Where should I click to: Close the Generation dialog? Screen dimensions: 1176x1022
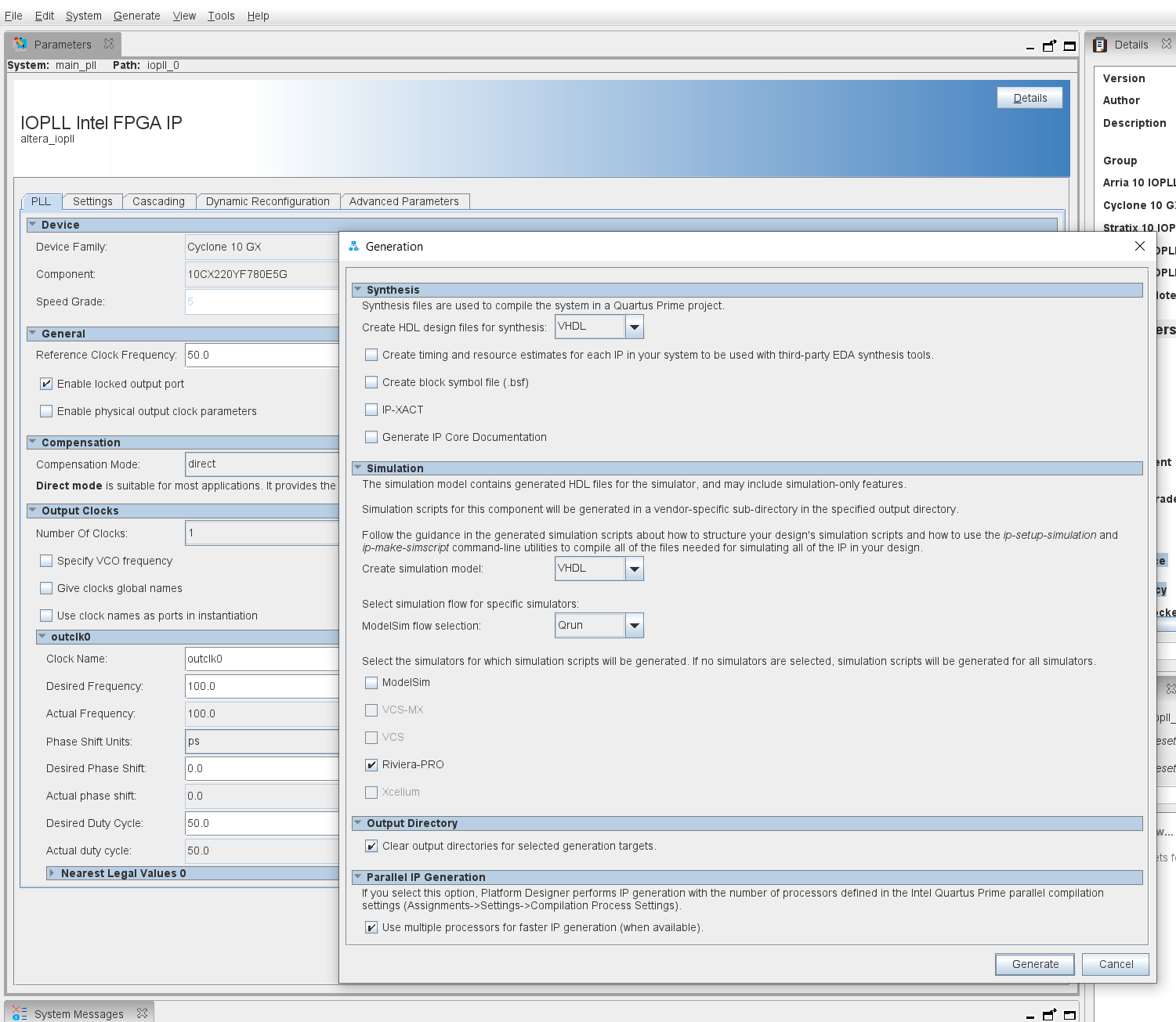1140,246
